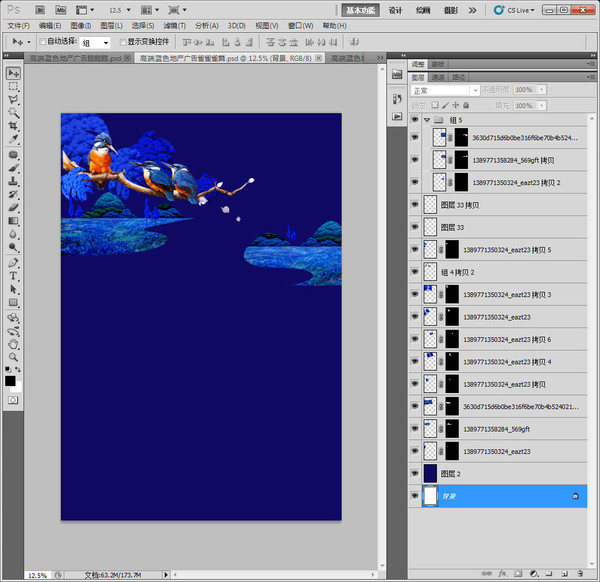Select the Magic Wand tool
The image size is (600, 582).
(x=13, y=112)
